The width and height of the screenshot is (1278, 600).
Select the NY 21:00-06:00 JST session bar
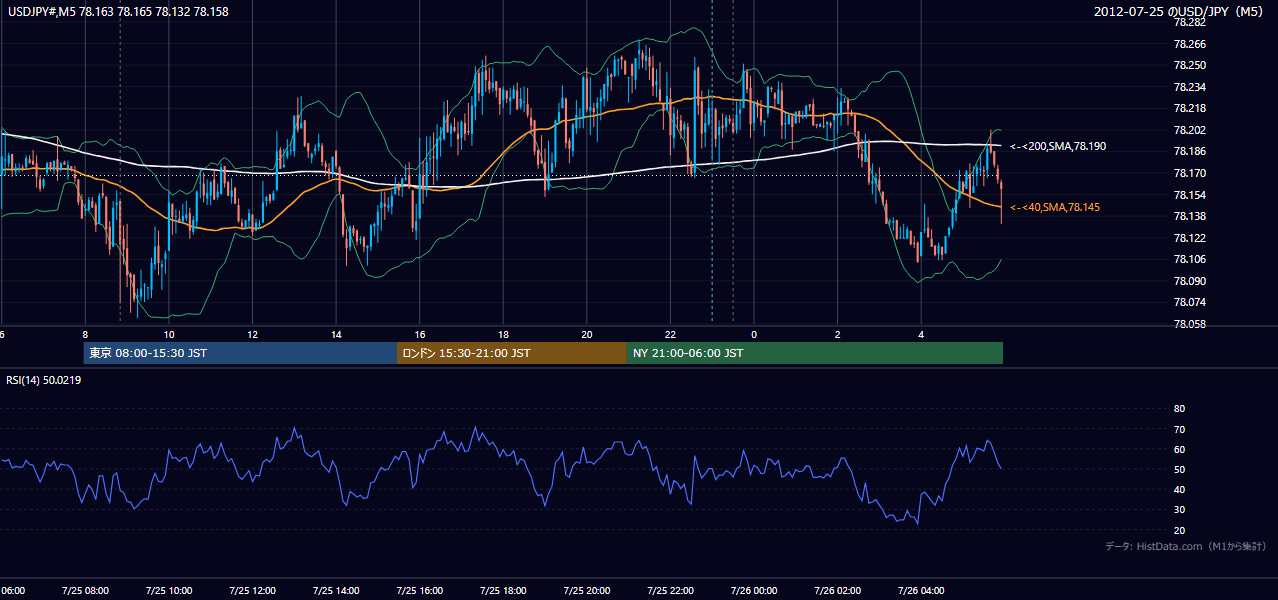tap(815, 353)
